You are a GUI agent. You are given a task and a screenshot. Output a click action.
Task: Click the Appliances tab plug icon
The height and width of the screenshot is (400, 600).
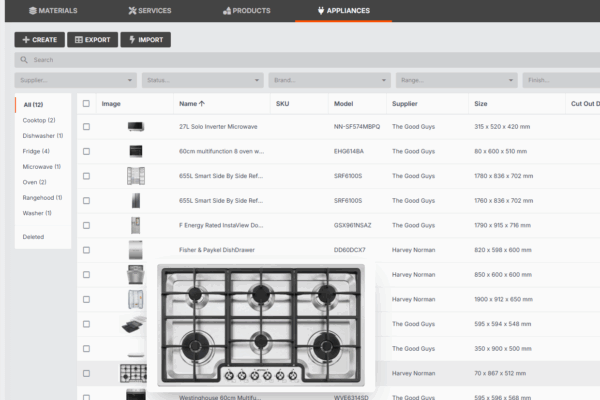click(x=319, y=10)
